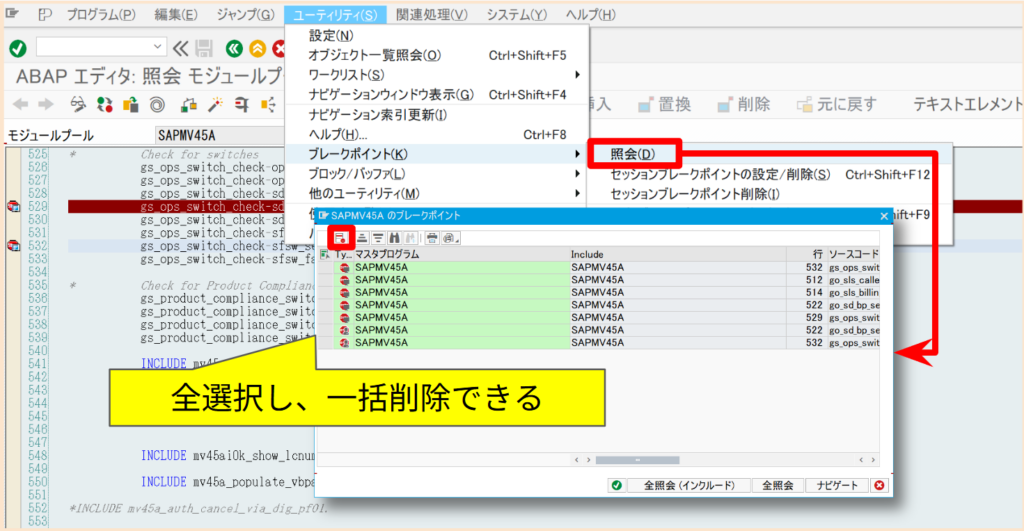
Task: Close the open ユーティリティ(S) menu
Action: pyautogui.click(x=335, y=14)
